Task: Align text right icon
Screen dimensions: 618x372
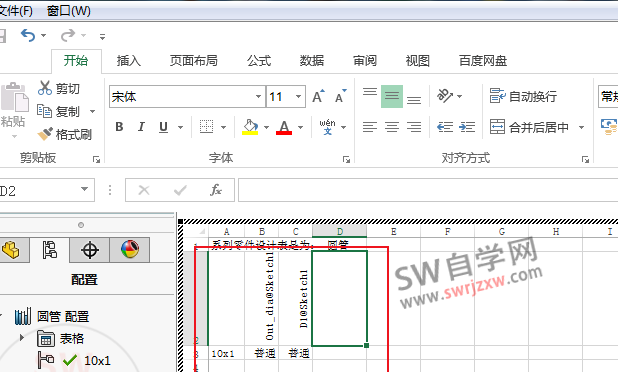Action: click(414, 127)
